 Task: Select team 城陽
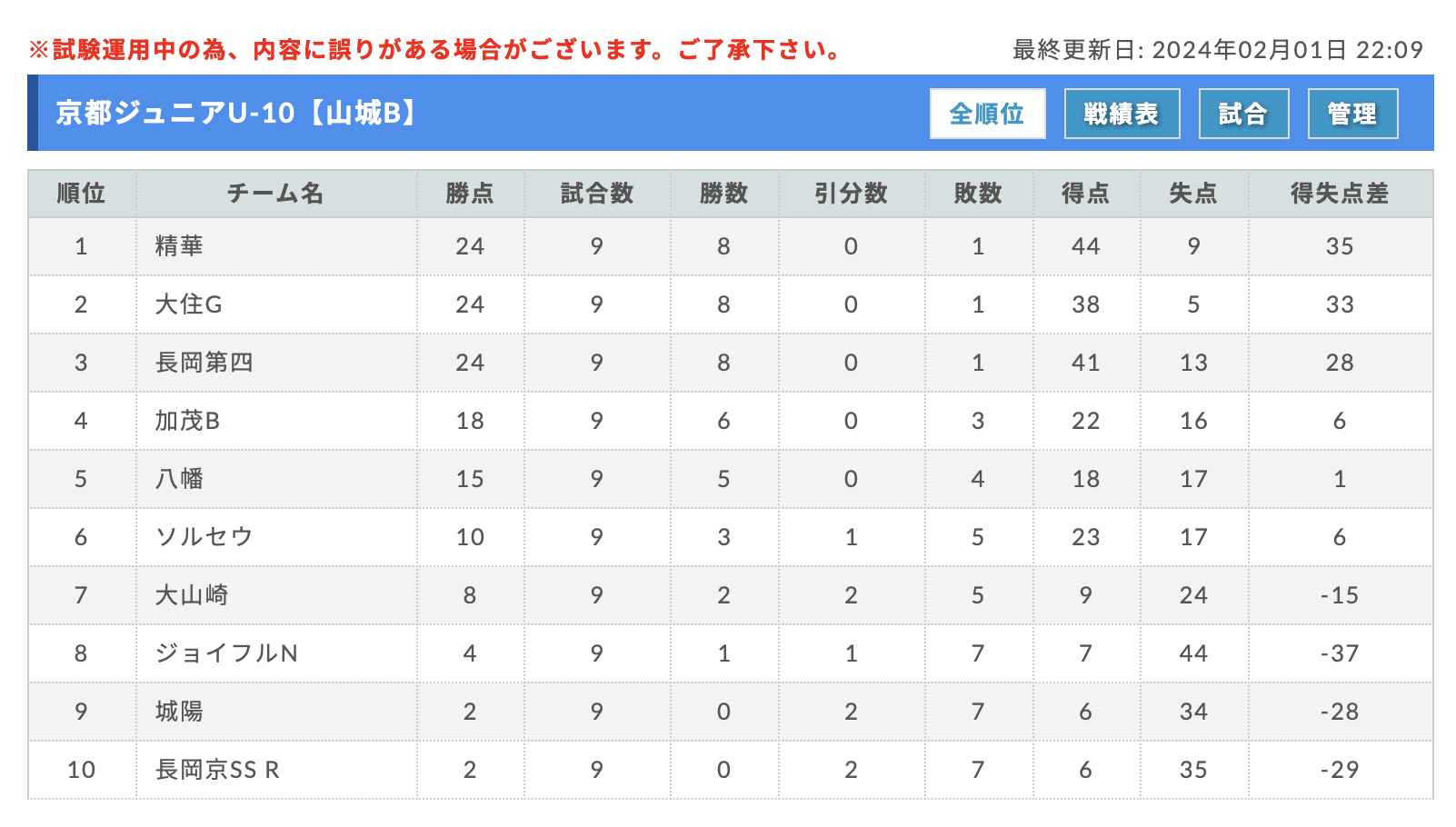coord(179,712)
